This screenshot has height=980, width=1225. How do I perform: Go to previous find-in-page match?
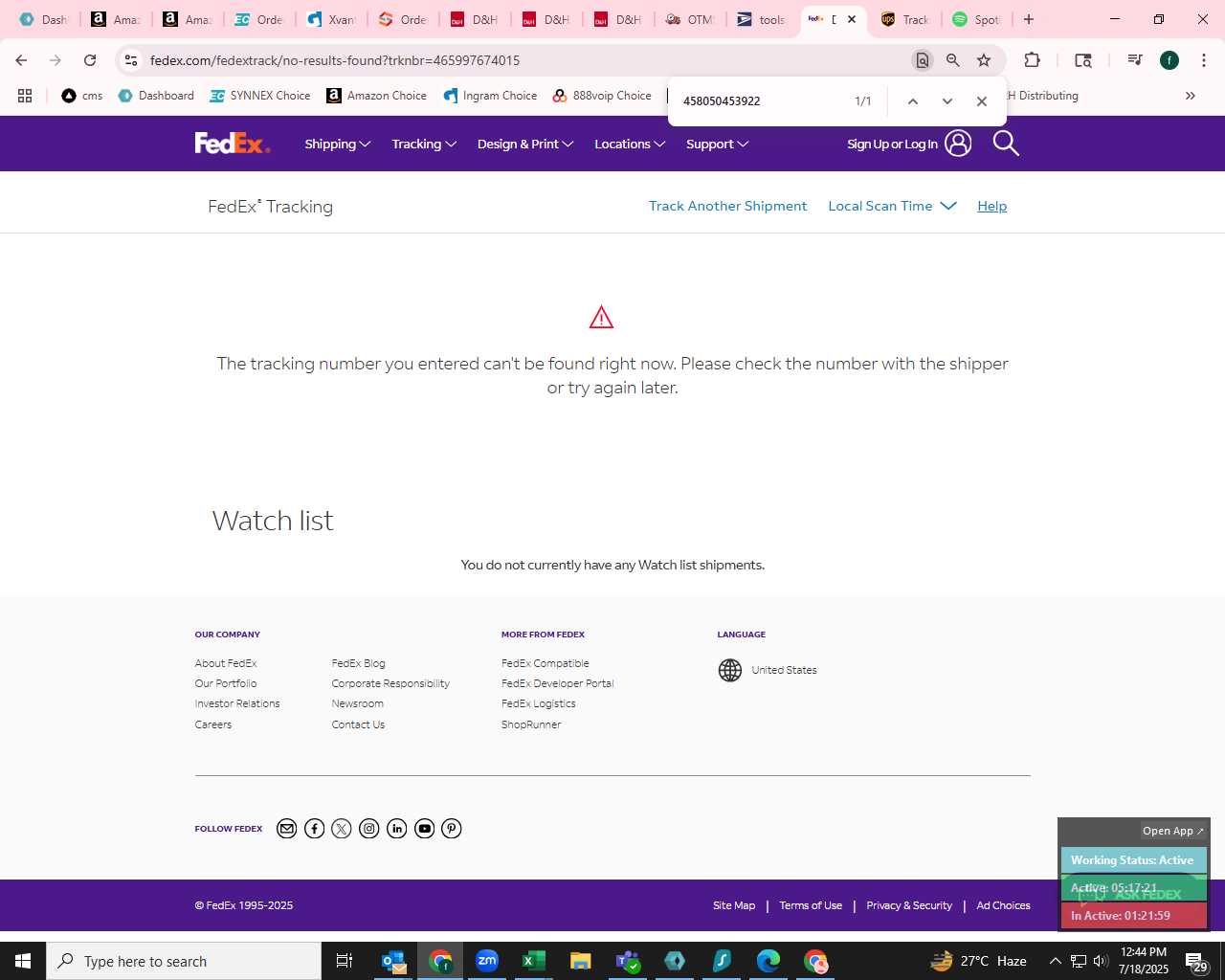[913, 101]
